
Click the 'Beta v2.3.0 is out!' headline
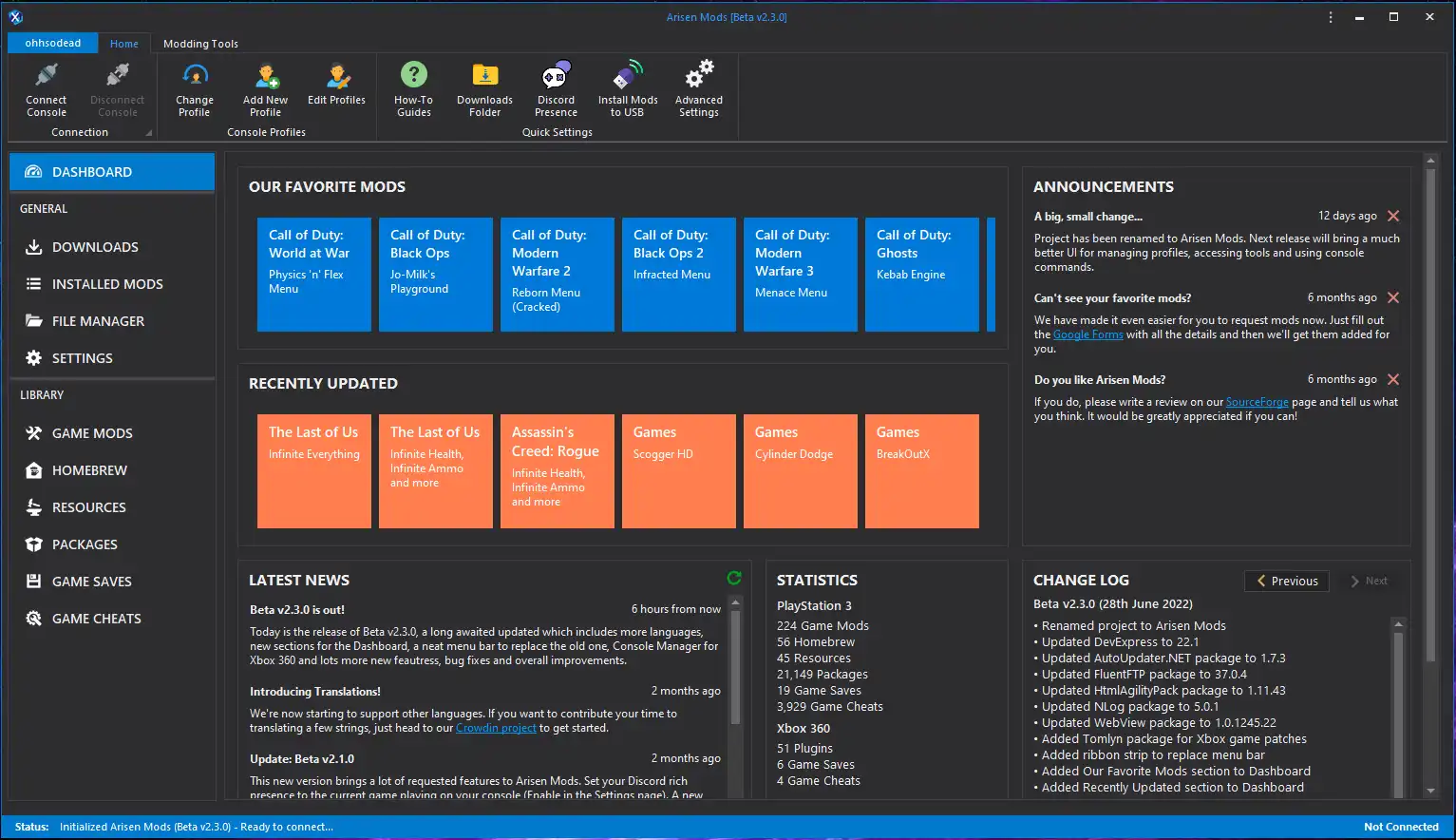click(x=297, y=610)
